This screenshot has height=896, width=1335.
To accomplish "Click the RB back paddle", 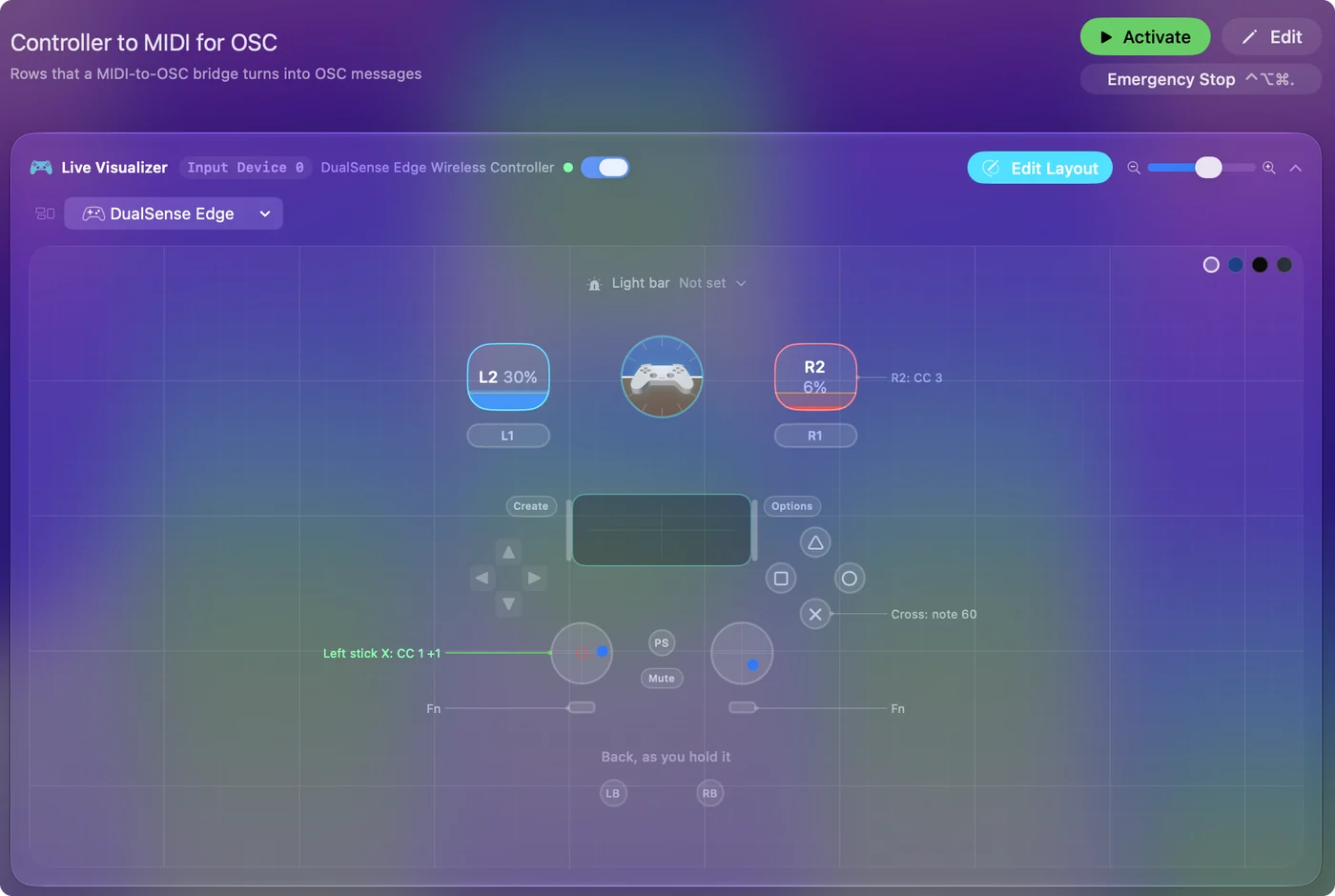I will click(710, 793).
